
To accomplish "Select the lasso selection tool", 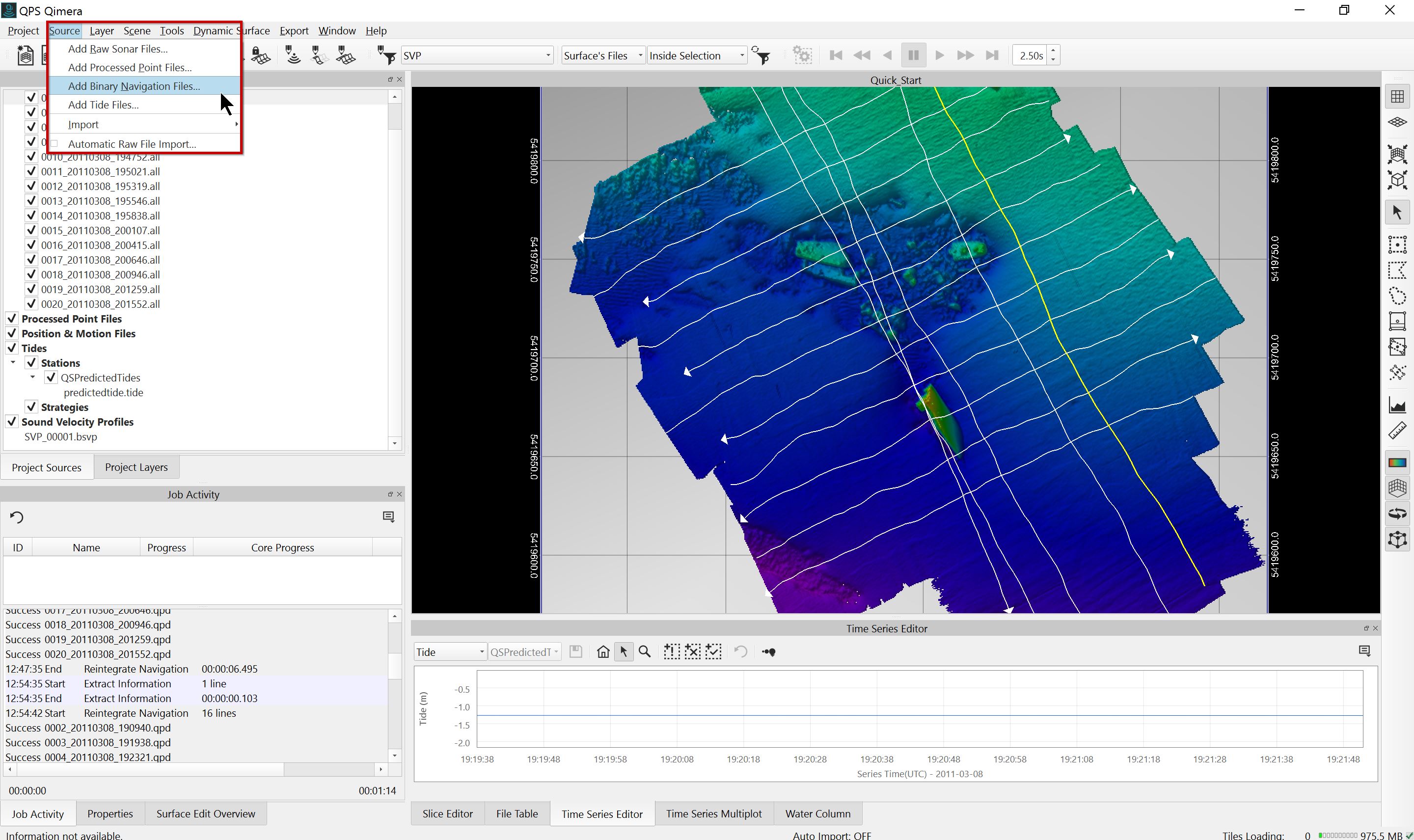I will click(1396, 296).
